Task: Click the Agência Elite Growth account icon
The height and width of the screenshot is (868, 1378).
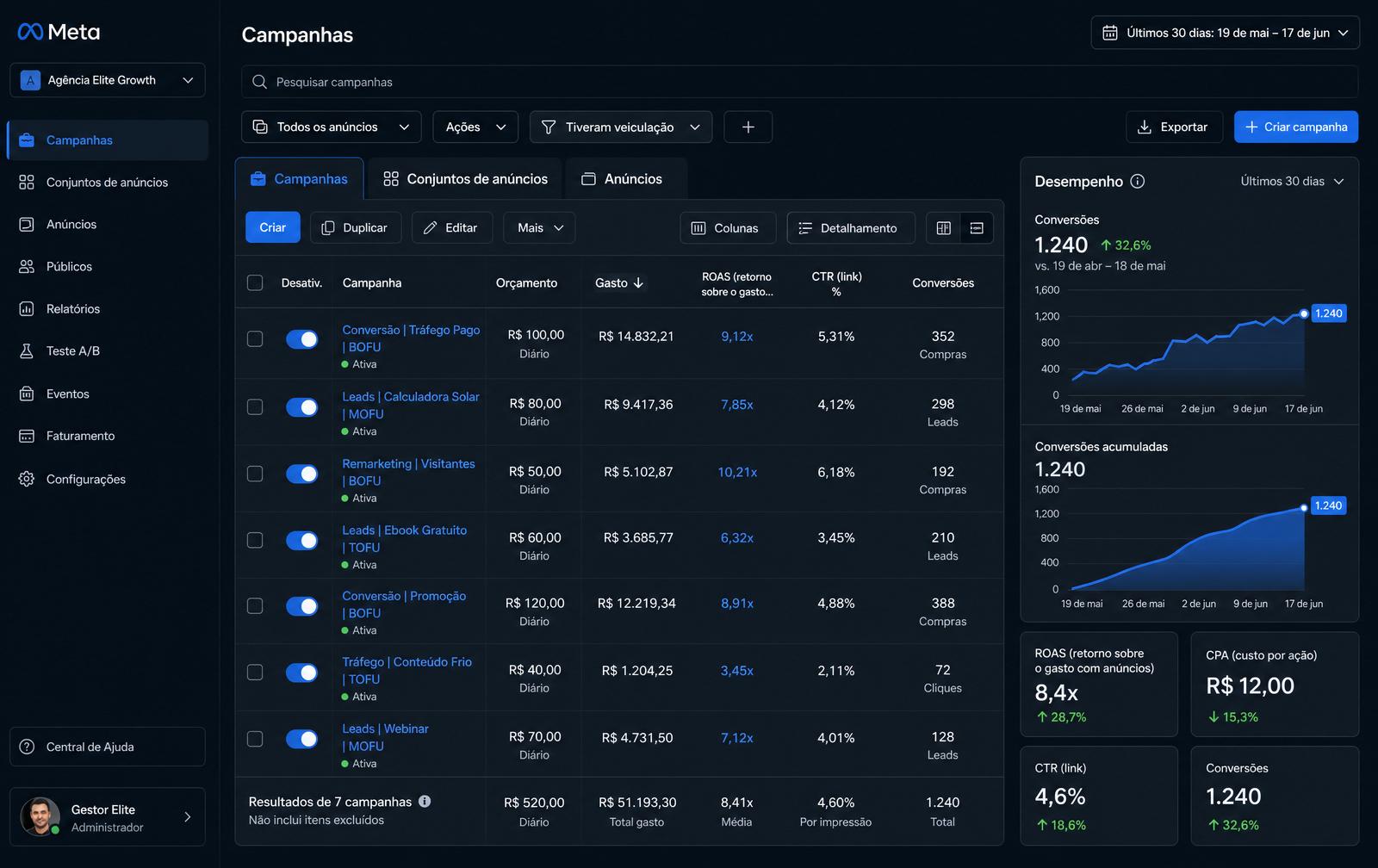Action: click(x=30, y=80)
